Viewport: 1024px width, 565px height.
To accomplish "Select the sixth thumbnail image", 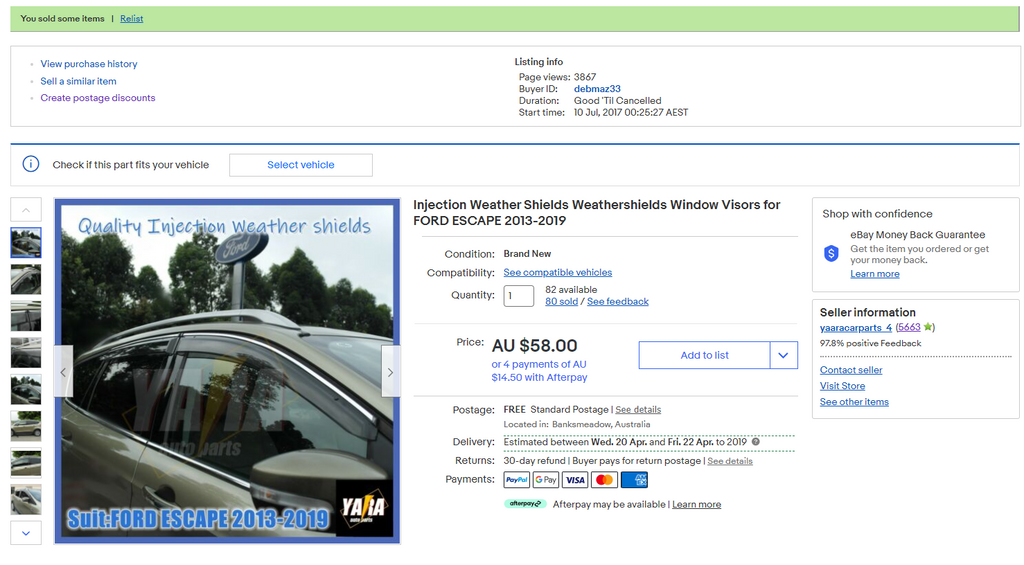I will [25, 427].
